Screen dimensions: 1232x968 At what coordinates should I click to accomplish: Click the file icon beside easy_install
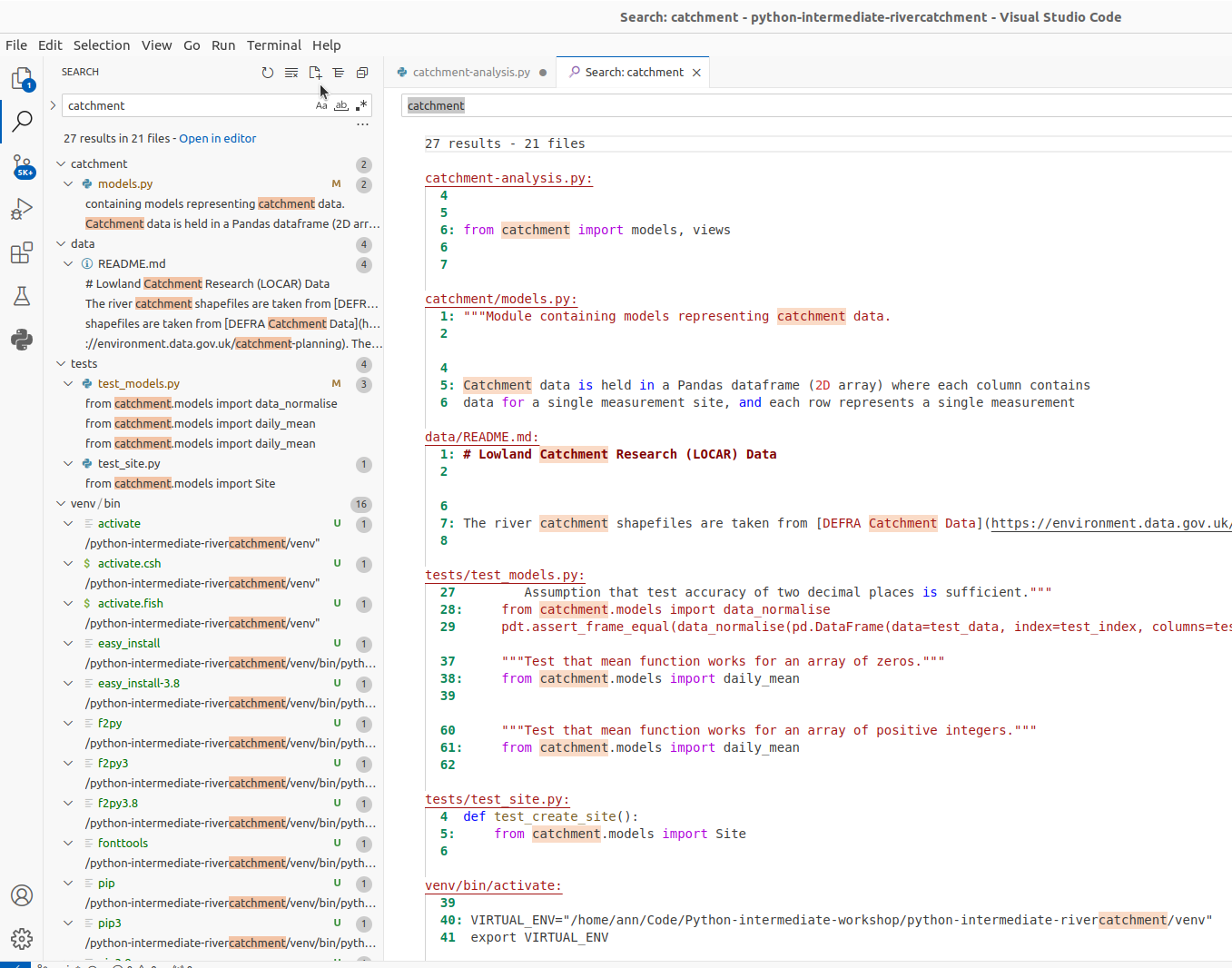(x=87, y=643)
